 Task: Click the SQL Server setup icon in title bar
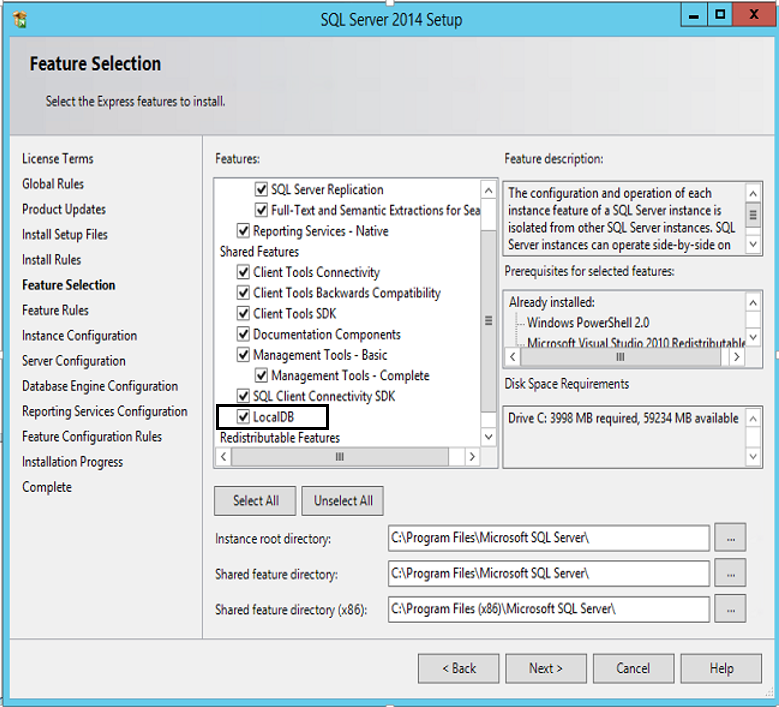coord(20,20)
